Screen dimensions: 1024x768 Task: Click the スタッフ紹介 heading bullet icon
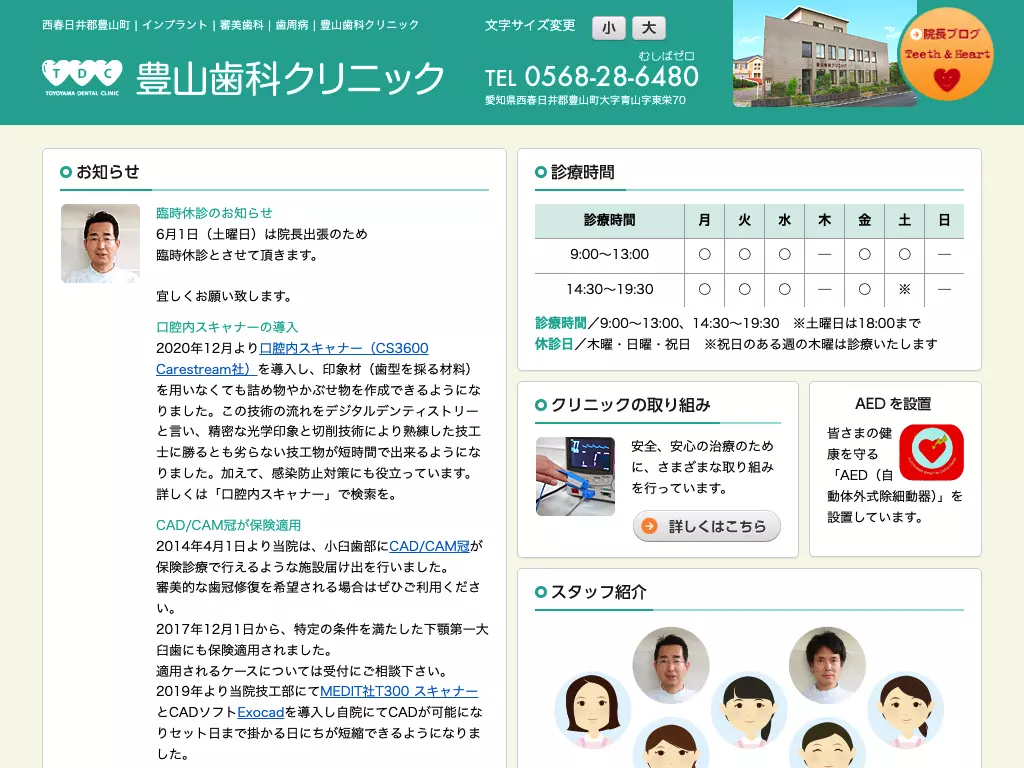click(x=541, y=592)
